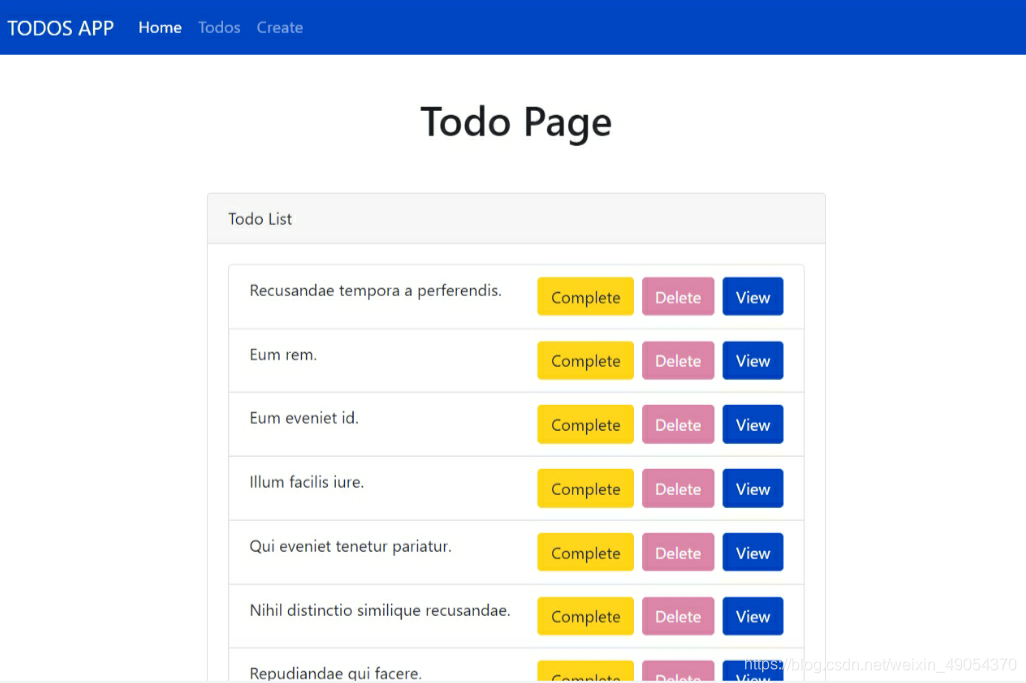Delete 'Nihil distinctio similique recusandae.' todo
This screenshot has height=683, width=1026.
pos(678,616)
